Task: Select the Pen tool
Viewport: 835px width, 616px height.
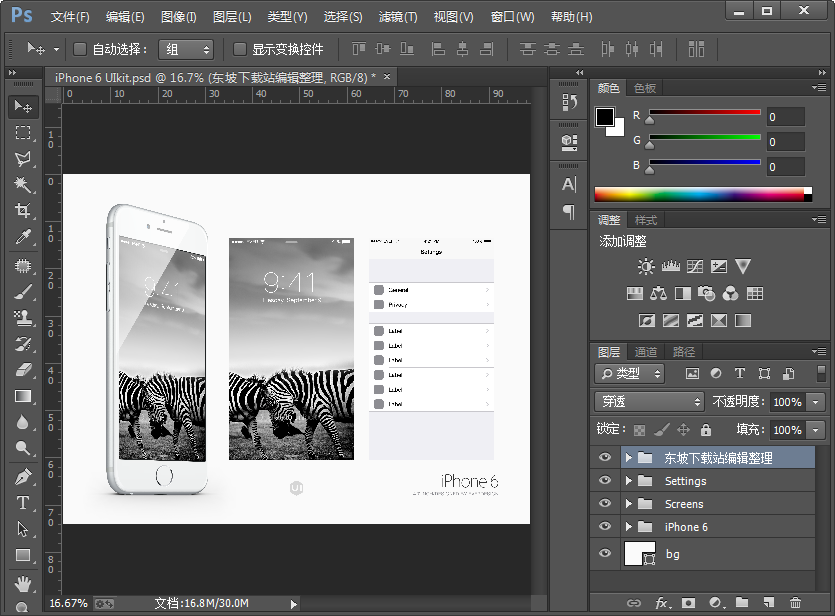Action: (x=22, y=477)
